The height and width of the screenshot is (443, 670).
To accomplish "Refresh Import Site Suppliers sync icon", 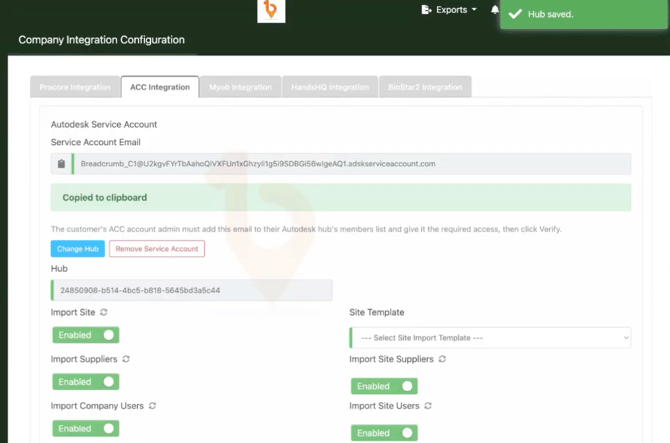I will pyautogui.click(x=442, y=359).
